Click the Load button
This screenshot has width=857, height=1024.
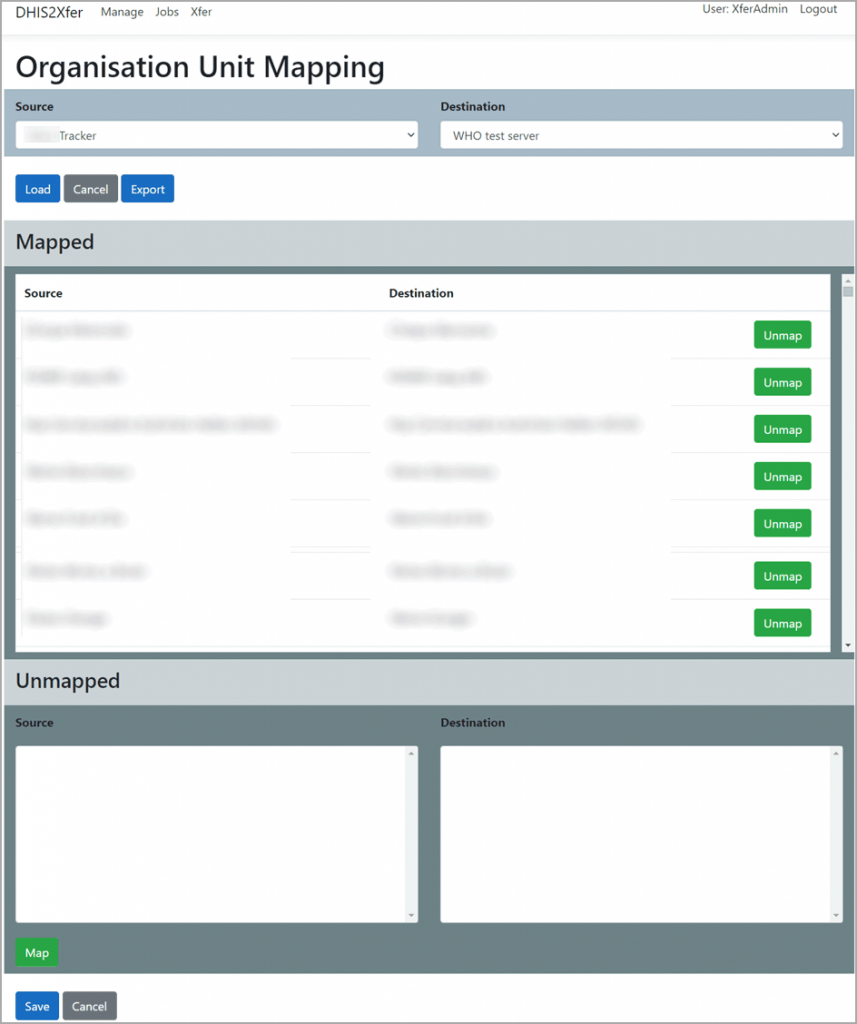click(x=37, y=188)
